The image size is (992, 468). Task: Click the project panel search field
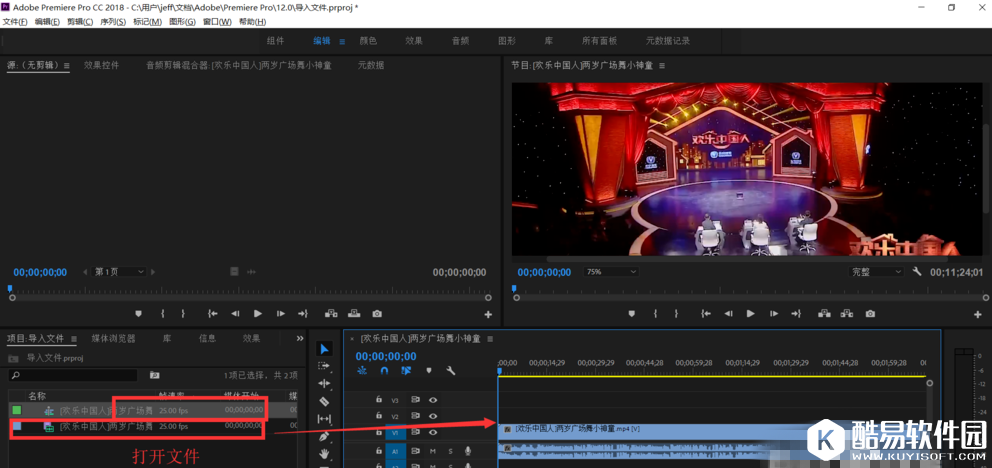pyautogui.click(x=75, y=375)
